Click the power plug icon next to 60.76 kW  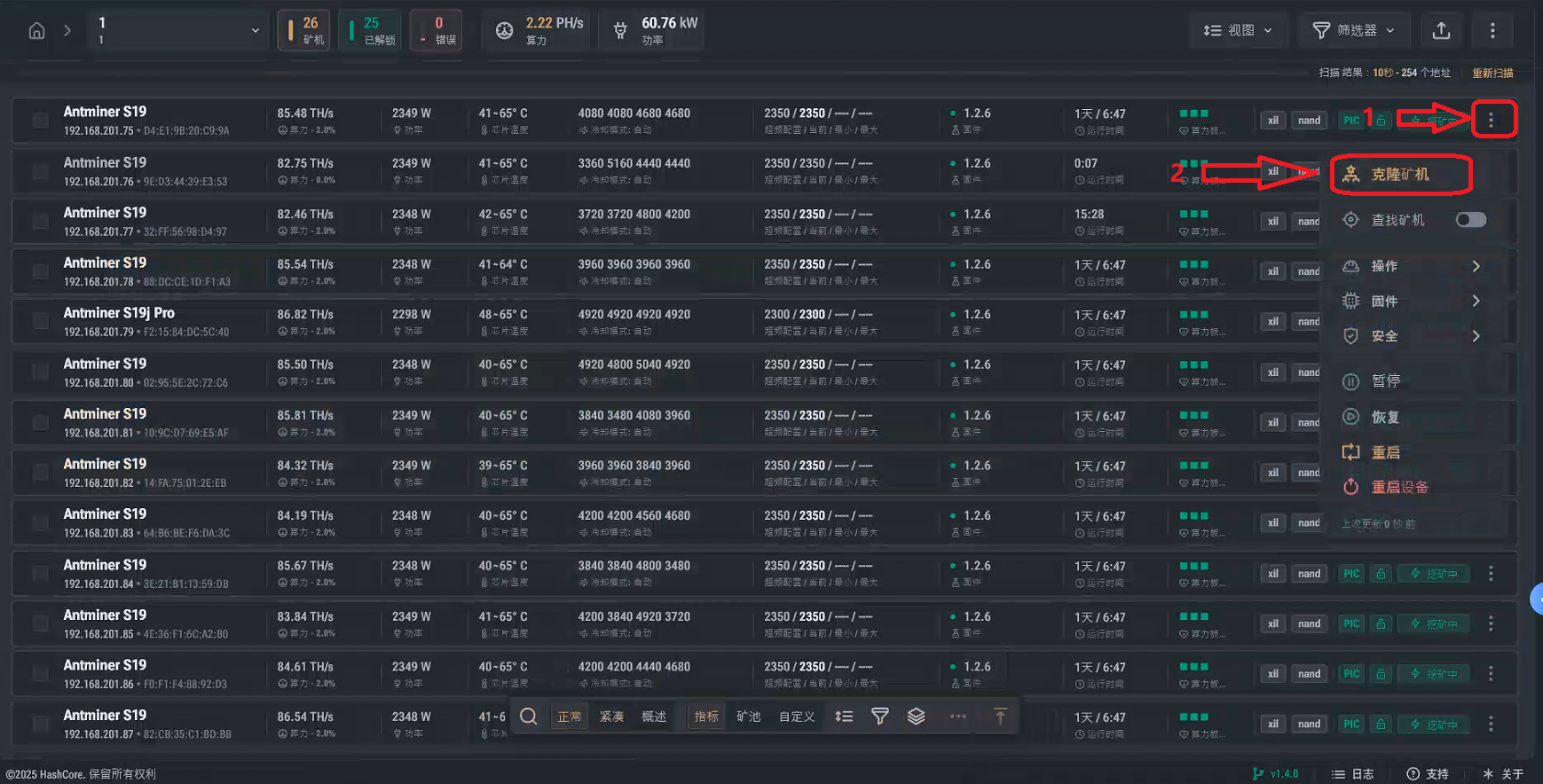click(x=620, y=31)
